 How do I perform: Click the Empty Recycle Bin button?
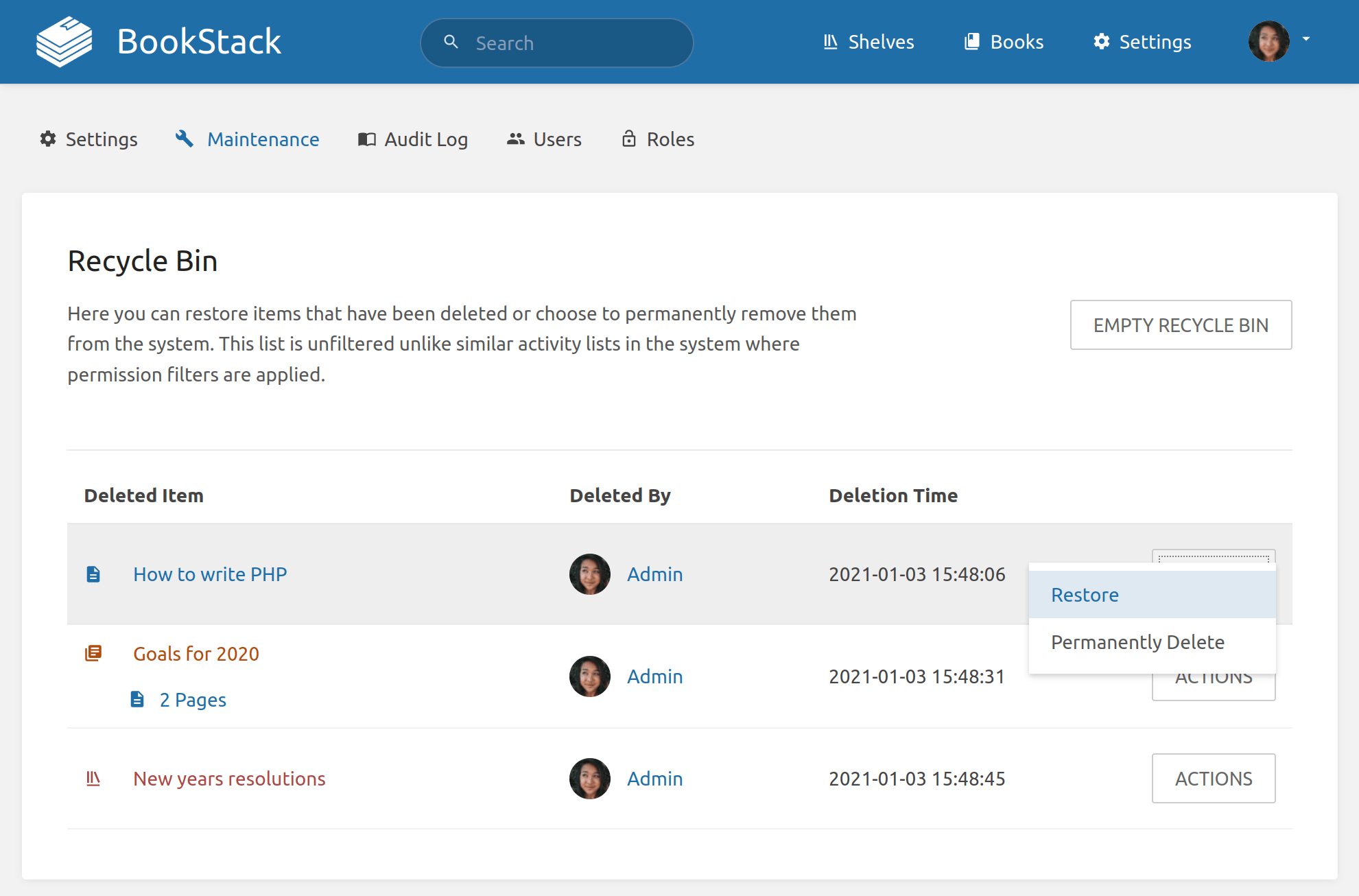click(x=1181, y=325)
